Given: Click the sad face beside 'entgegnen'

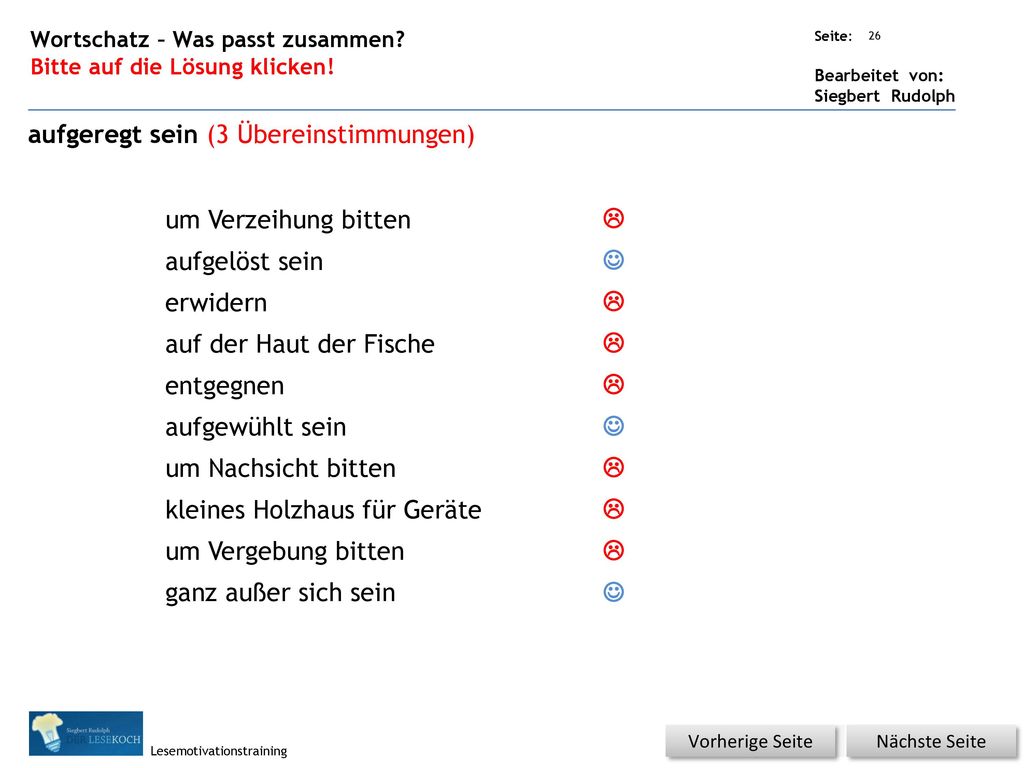Looking at the screenshot, I should pos(613,384).
